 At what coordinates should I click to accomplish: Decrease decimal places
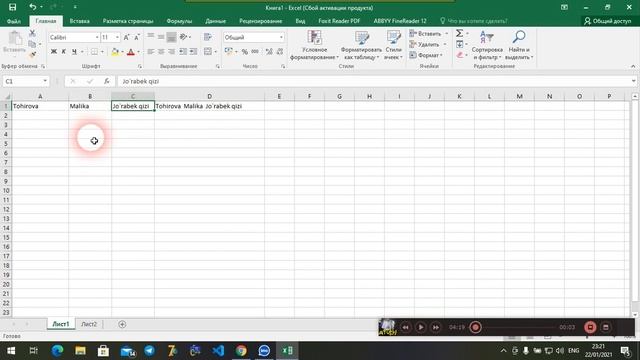(280, 51)
